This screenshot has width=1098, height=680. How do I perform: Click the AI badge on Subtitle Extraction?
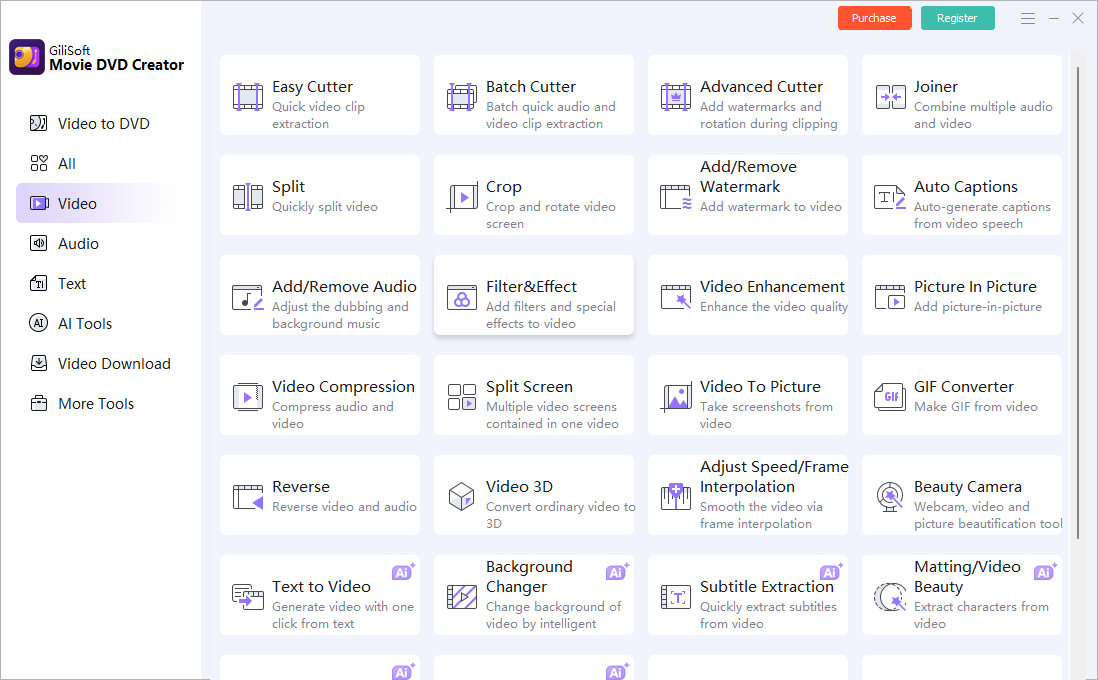(x=832, y=571)
